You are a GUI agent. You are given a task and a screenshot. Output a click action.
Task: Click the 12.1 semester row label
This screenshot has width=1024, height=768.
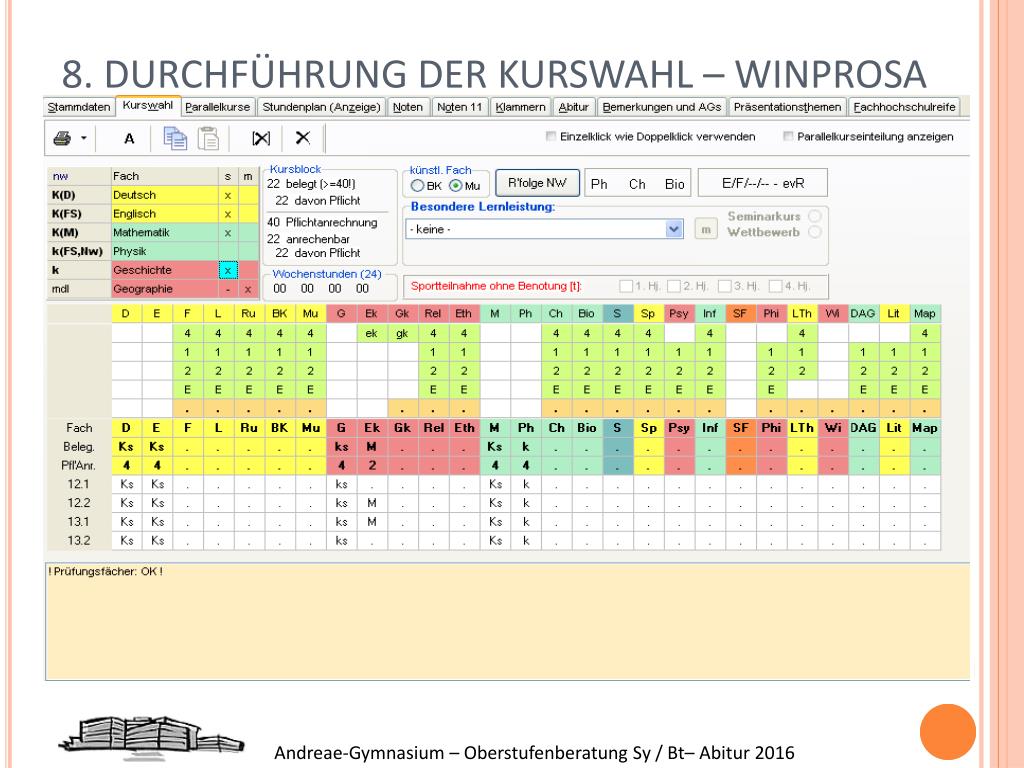(78, 485)
